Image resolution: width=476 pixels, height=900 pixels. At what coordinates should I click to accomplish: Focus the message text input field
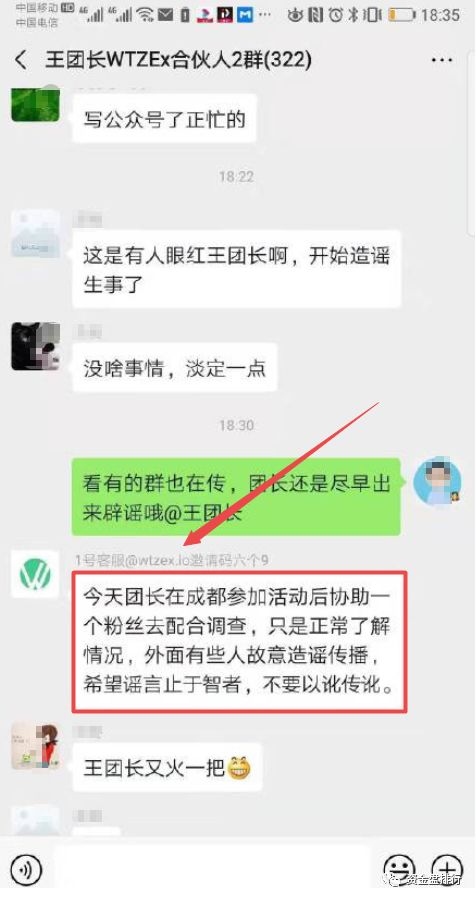(211, 868)
